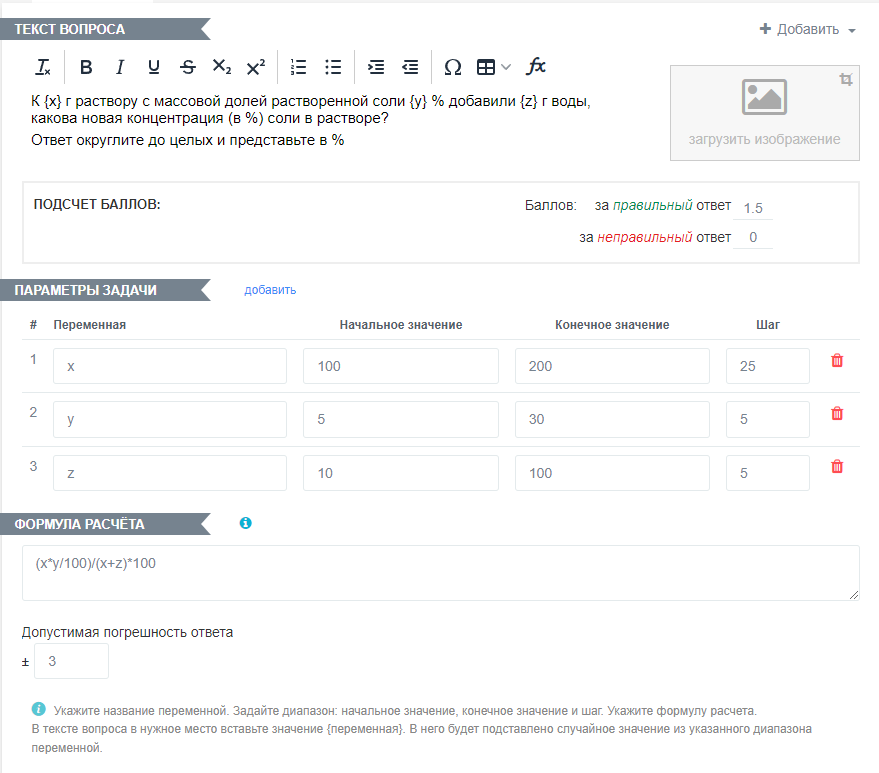Viewport: 879px width, 773px height.
Task: Edit the start value 10 for z
Action: [x=401, y=473]
